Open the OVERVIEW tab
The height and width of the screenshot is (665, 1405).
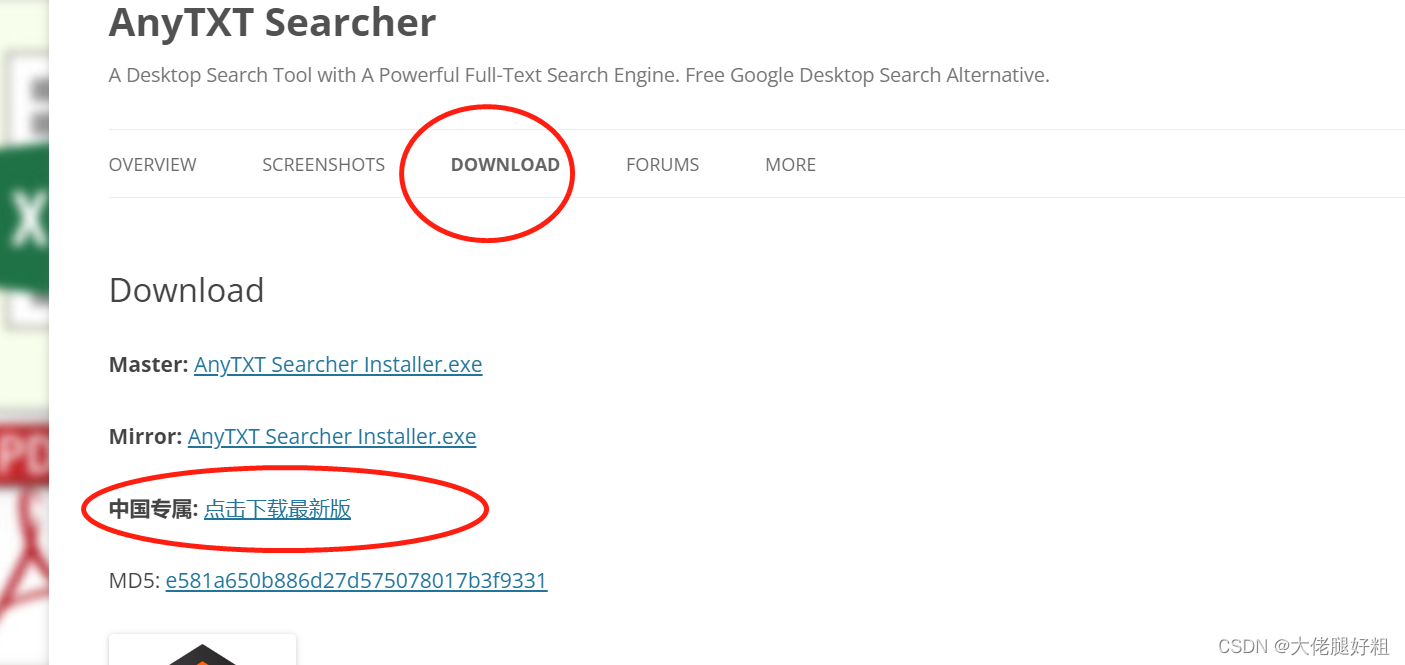click(152, 165)
